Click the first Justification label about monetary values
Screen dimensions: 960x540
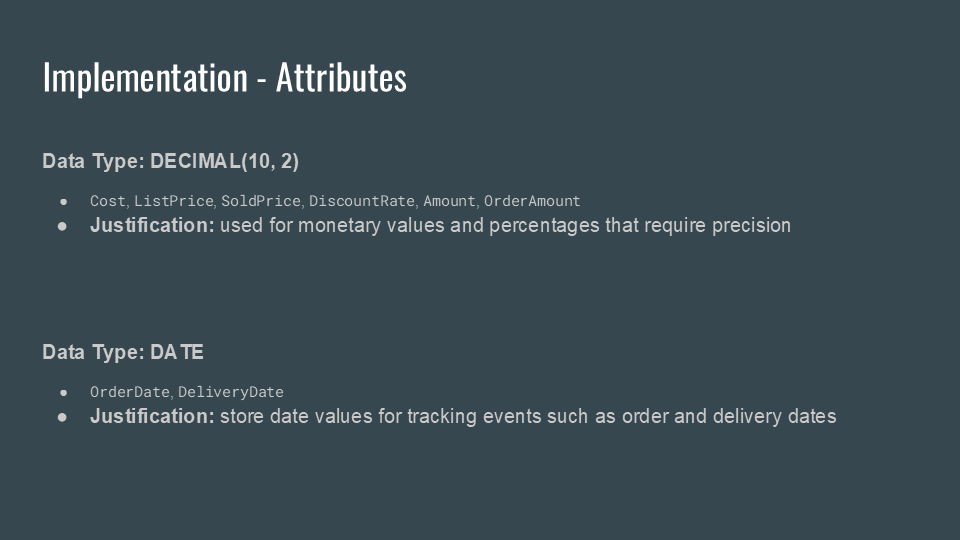(x=152, y=225)
